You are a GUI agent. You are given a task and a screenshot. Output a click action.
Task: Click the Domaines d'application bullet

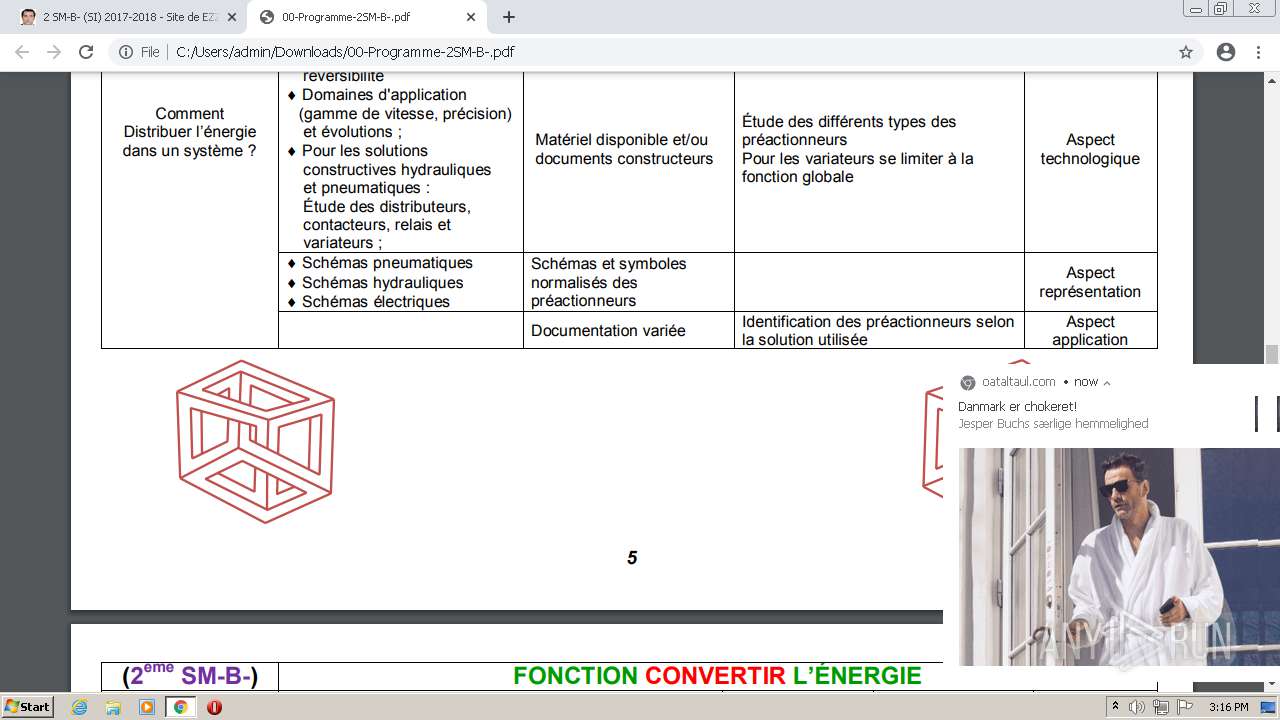point(400,113)
